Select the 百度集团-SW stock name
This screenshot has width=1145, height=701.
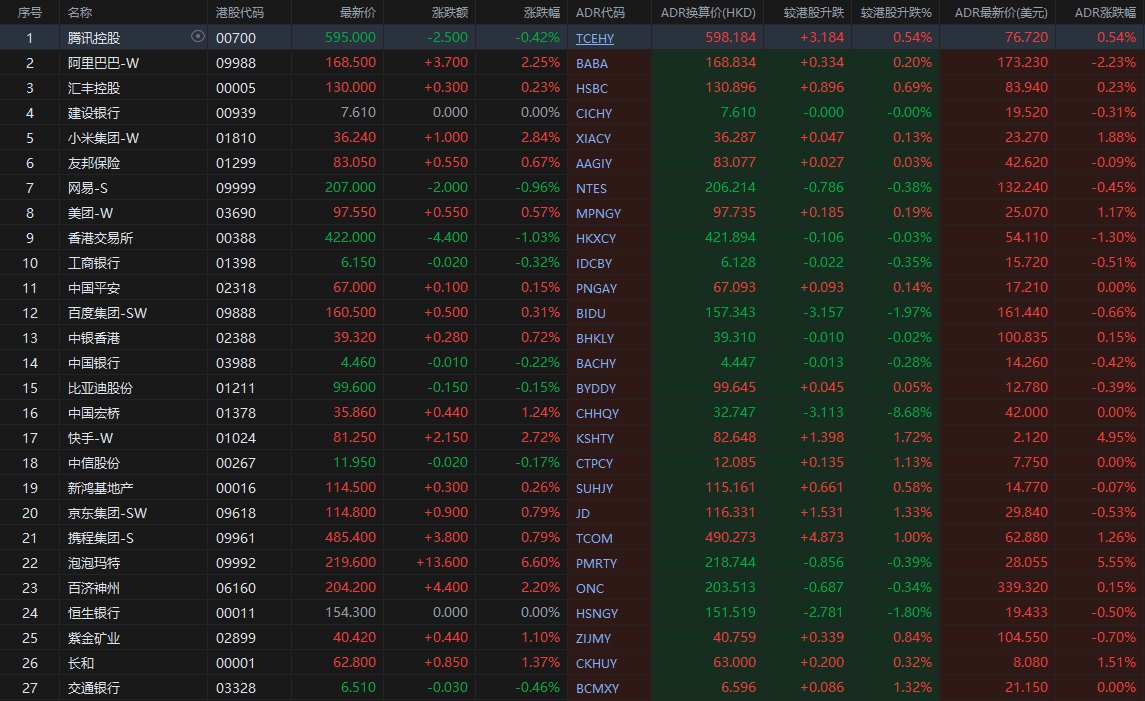[x=107, y=313]
